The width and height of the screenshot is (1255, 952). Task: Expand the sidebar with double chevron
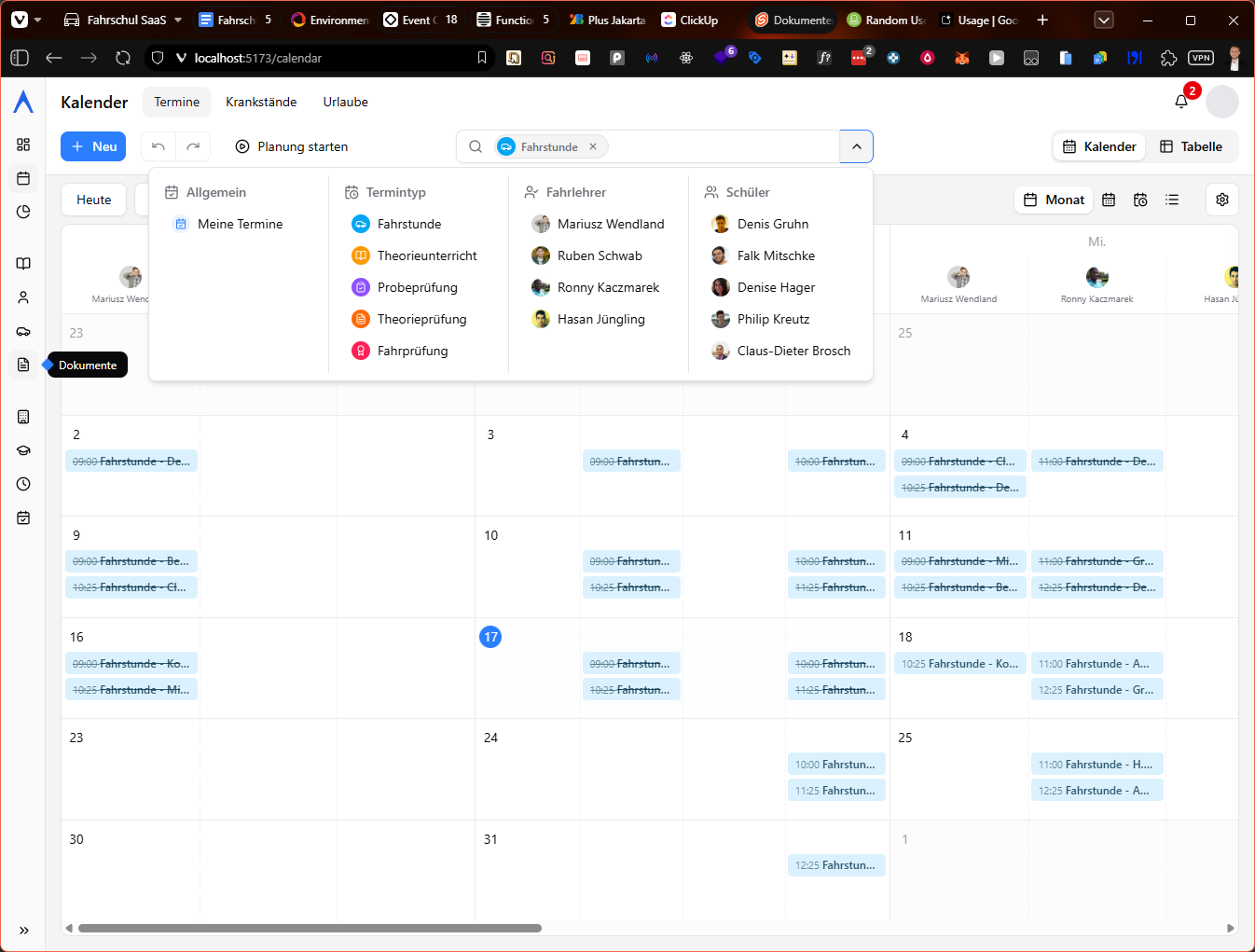[x=23, y=930]
